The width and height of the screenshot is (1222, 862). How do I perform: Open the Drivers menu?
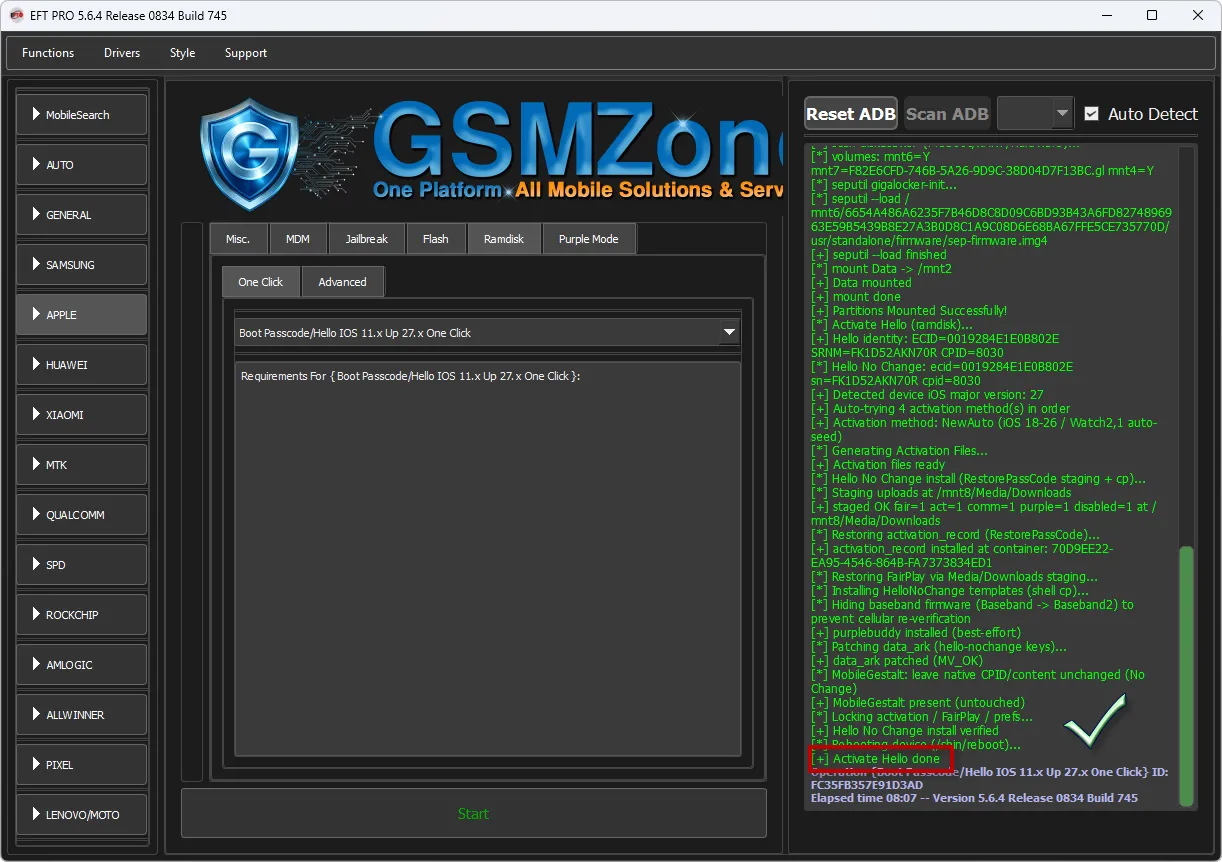tap(122, 53)
